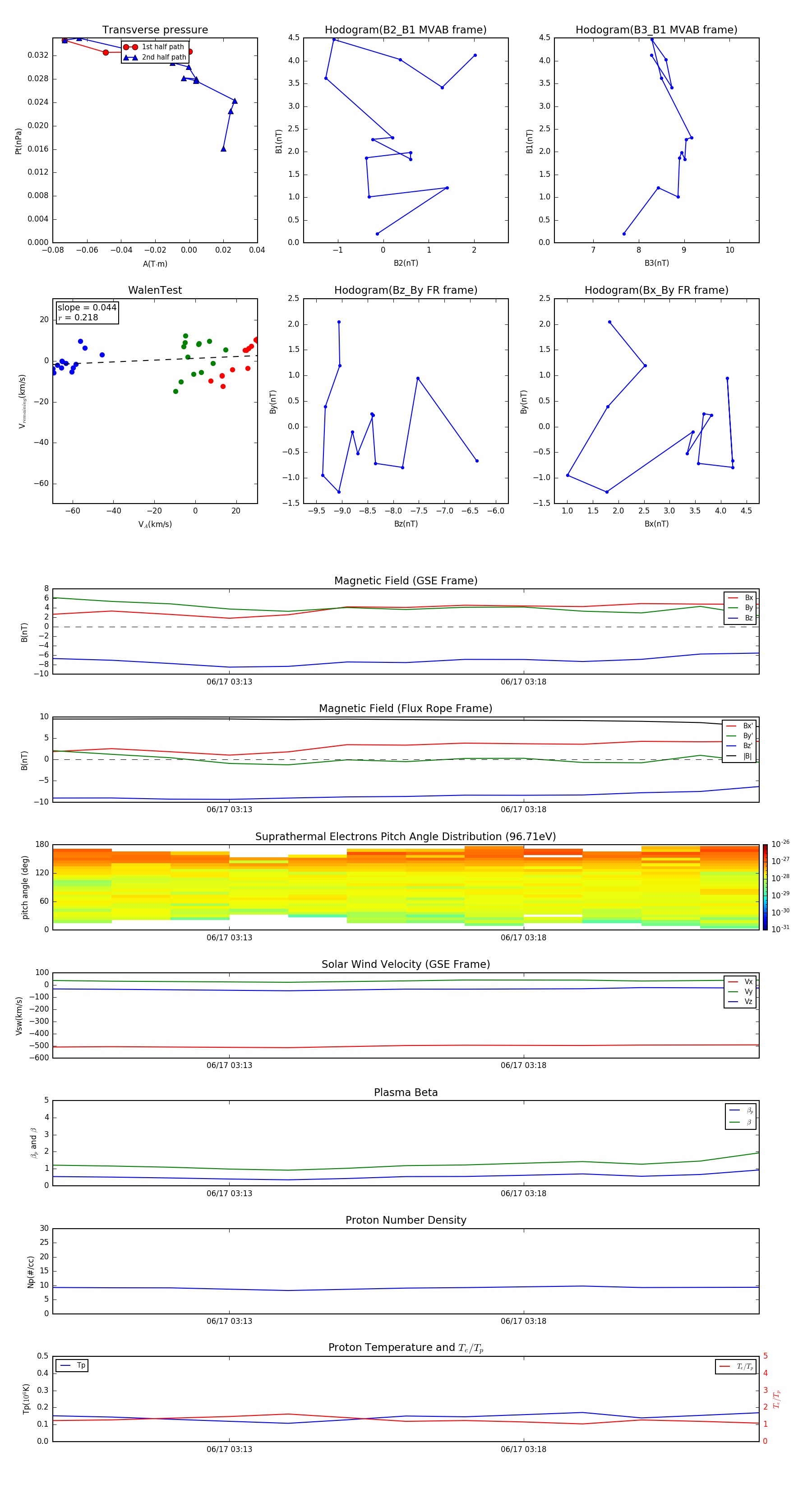
Task: Select the Suprathermal Electrons Pitch Angle Distribution title
Action: [406, 837]
